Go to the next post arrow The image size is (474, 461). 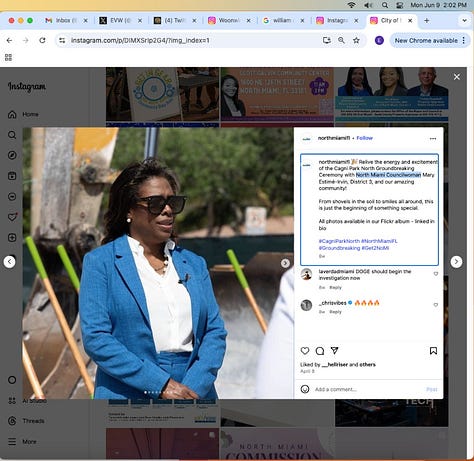click(456, 262)
